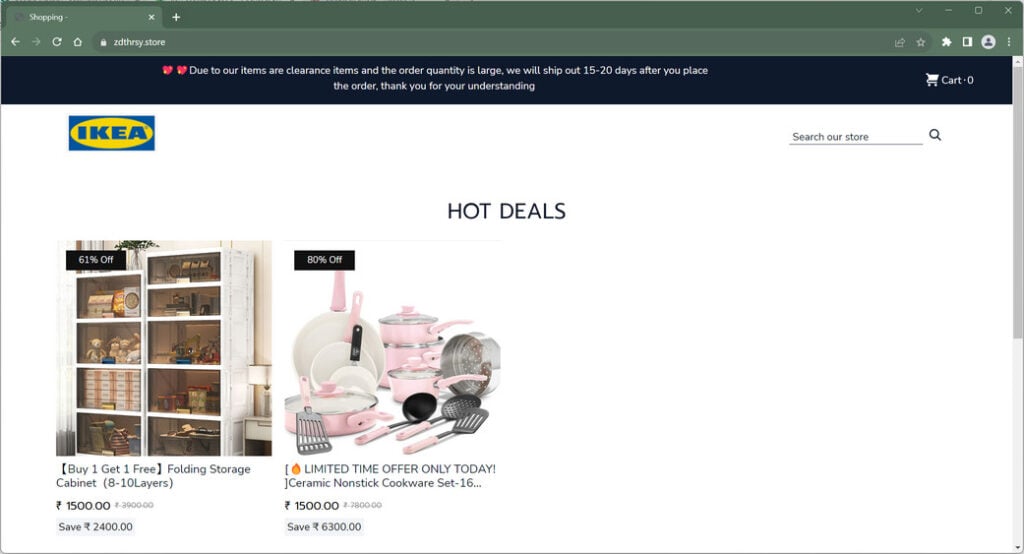
Task: Share this page via share icon
Action: [900, 42]
